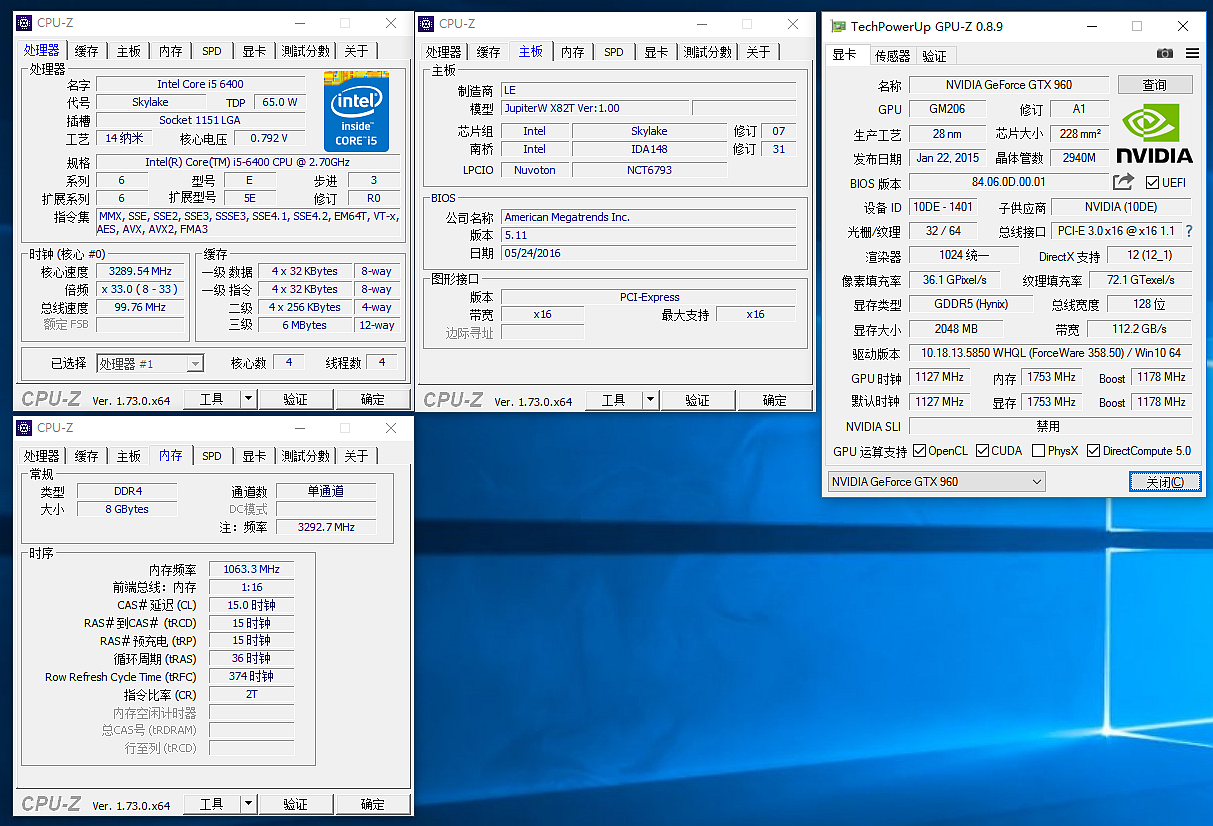Open 测试分数 tab in memory window
The width and height of the screenshot is (1213, 826).
pos(305,456)
